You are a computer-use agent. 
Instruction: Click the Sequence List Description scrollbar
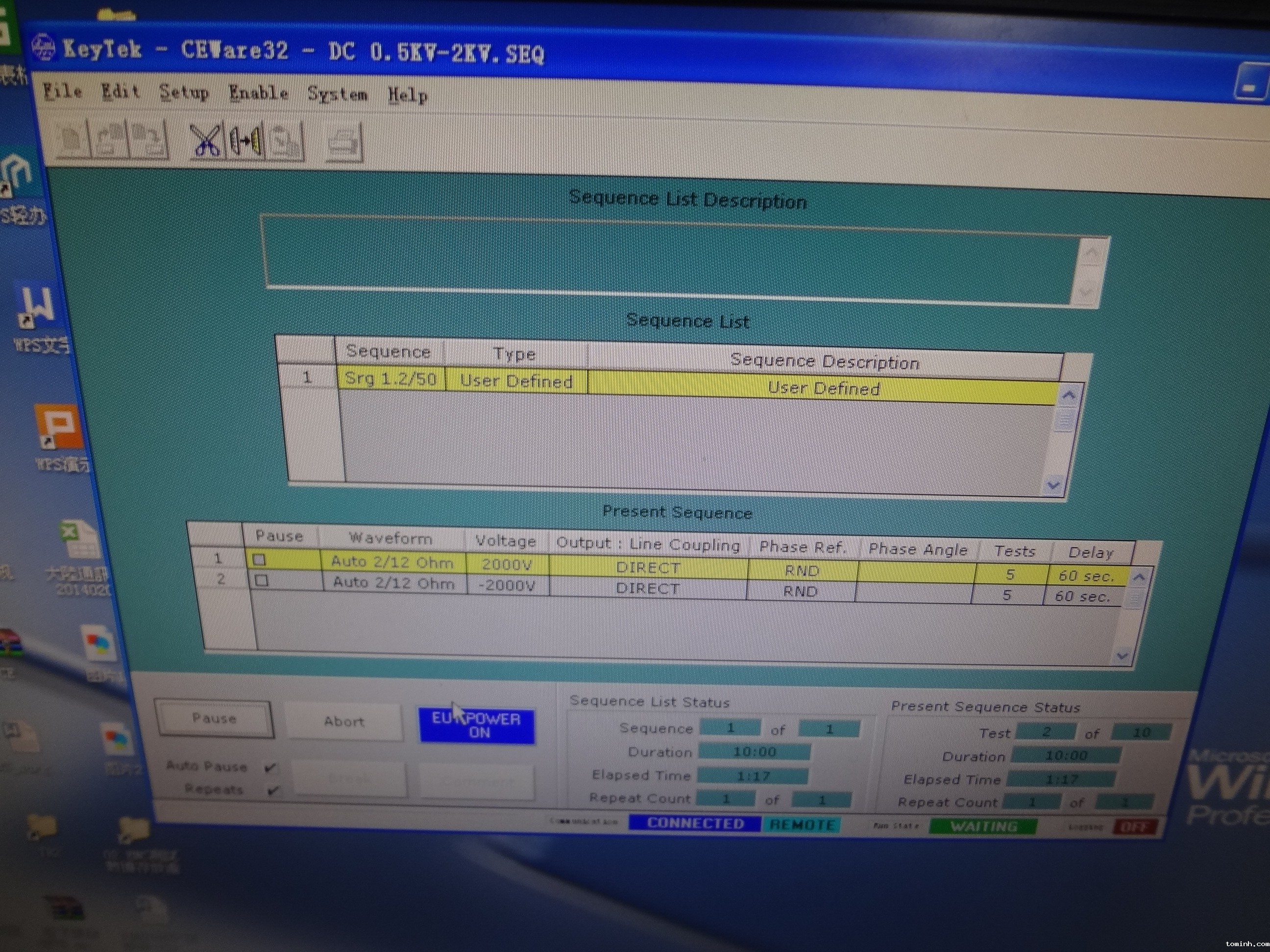coord(1089,273)
